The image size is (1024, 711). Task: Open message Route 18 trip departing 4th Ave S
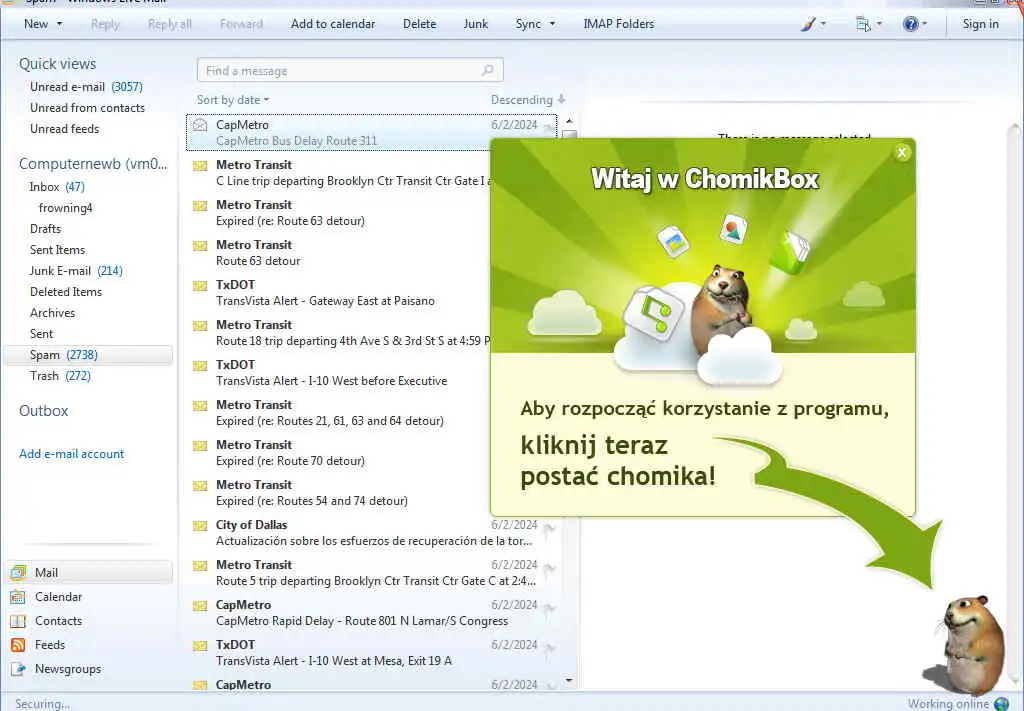(x=340, y=333)
